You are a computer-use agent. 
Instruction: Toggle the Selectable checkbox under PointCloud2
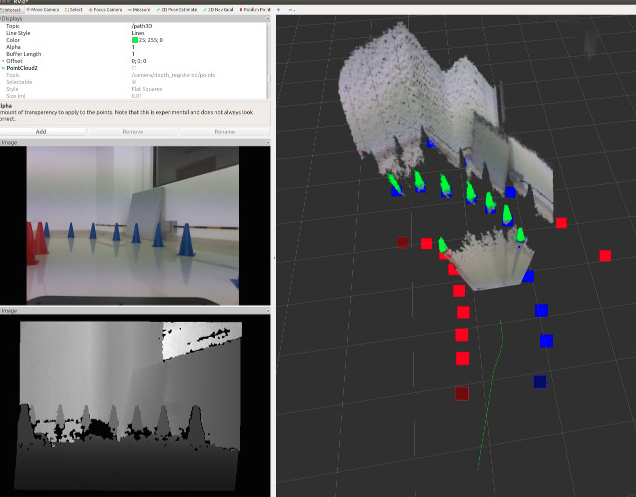[x=134, y=82]
